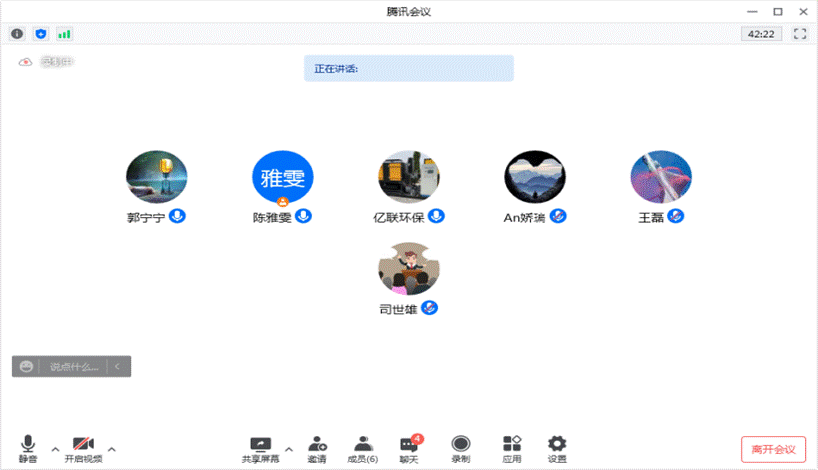Screen dimensions: 818x470
Task: Collapse the chat input bar arrow
Action: click(x=117, y=367)
